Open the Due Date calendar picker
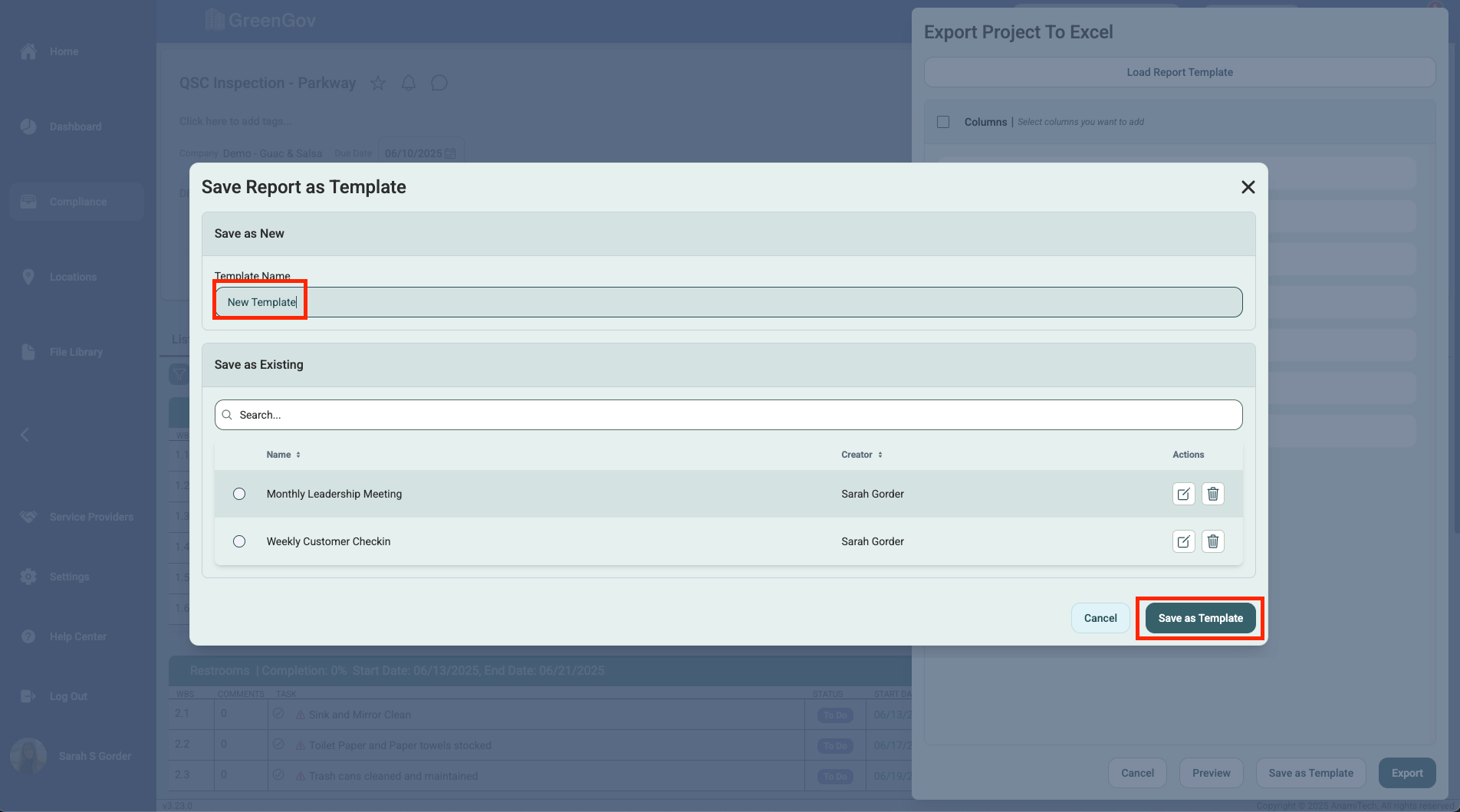The width and height of the screenshot is (1460, 812). click(x=450, y=153)
